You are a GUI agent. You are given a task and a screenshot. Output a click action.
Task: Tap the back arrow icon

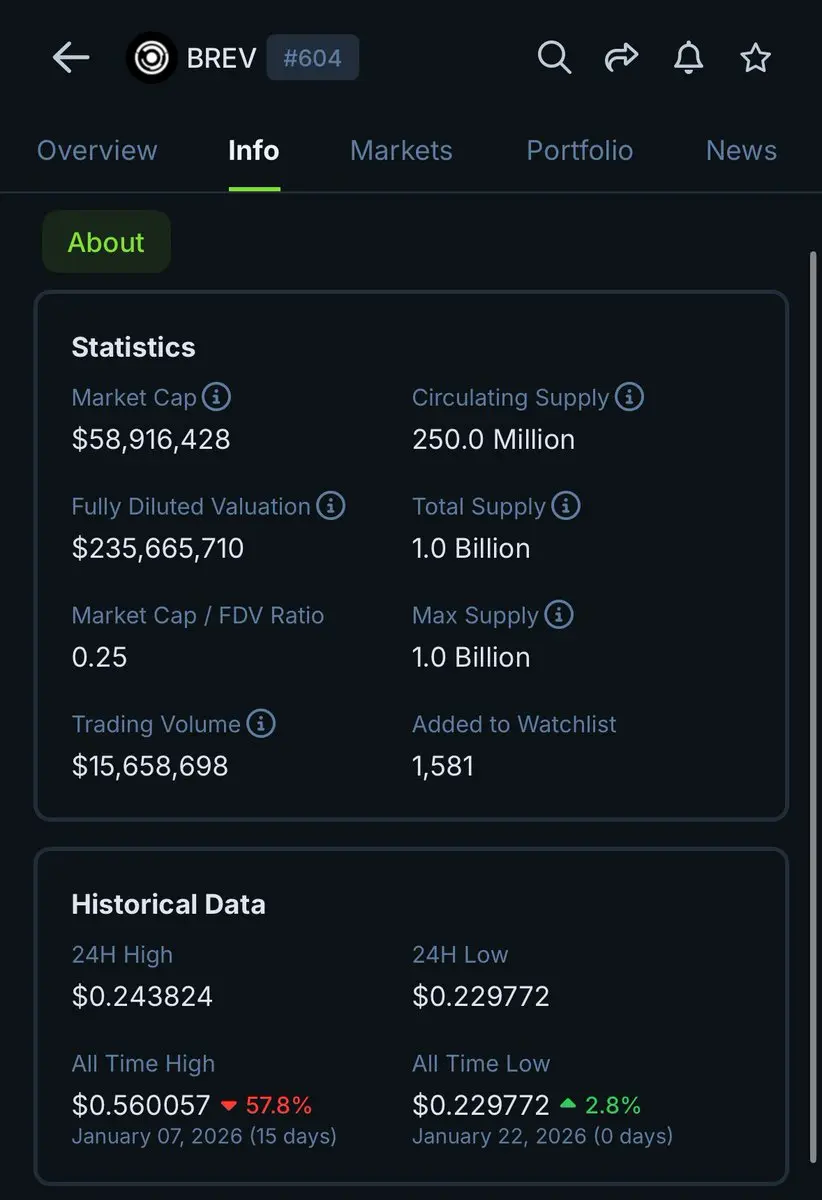click(x=71, y=58)
